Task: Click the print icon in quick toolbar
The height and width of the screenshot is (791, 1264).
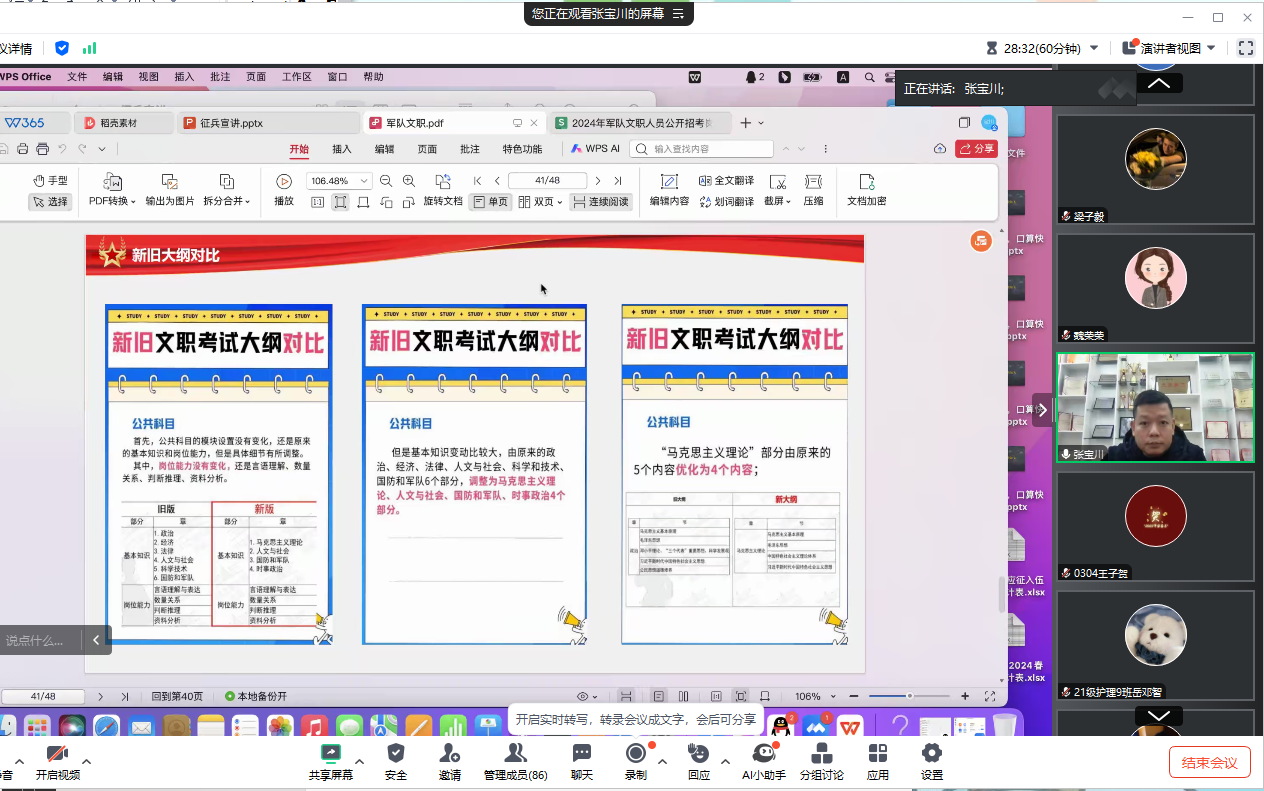Action: point(42,149)
